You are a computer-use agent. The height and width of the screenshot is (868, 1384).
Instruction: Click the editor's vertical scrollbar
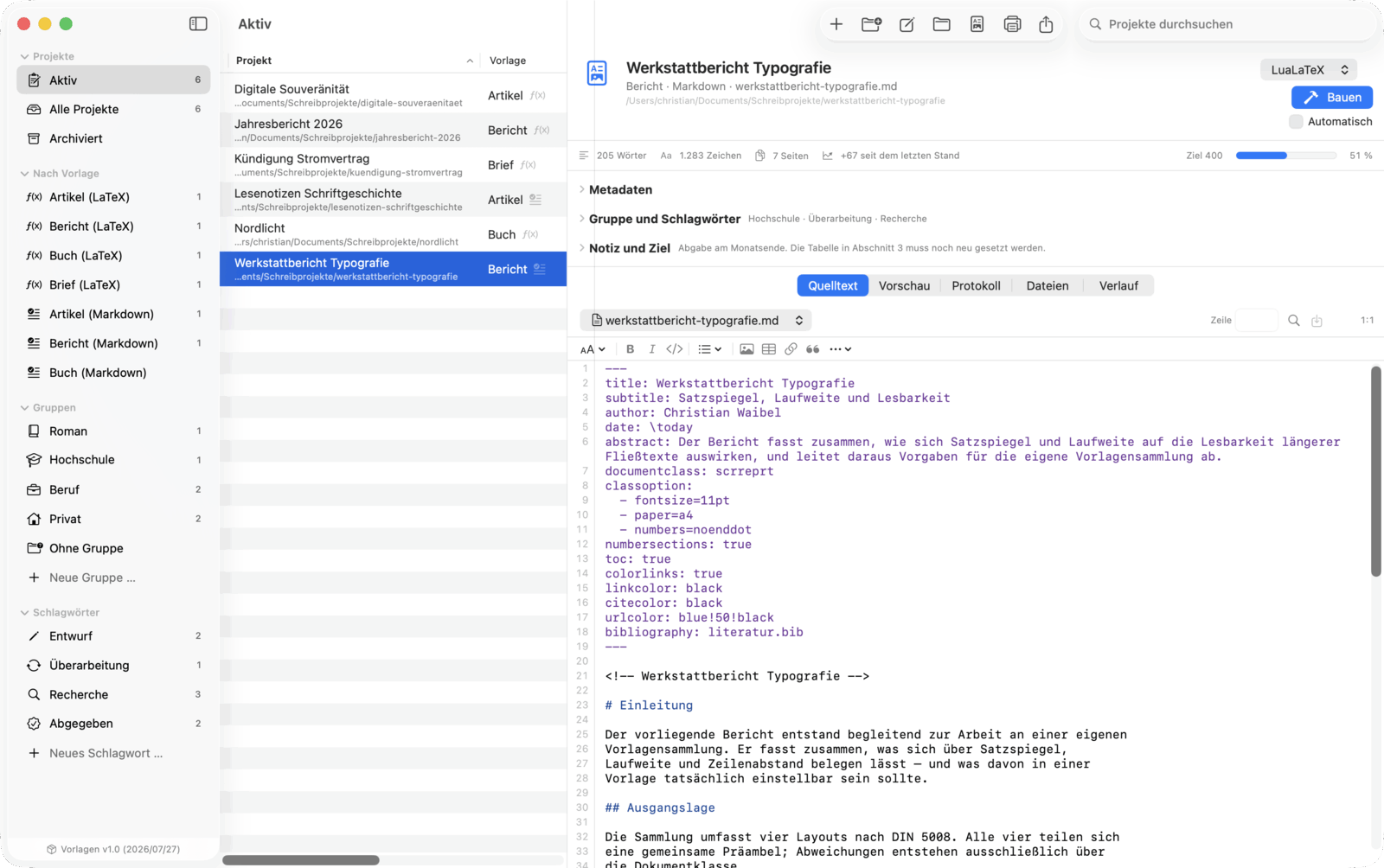tap(1375, 471)
